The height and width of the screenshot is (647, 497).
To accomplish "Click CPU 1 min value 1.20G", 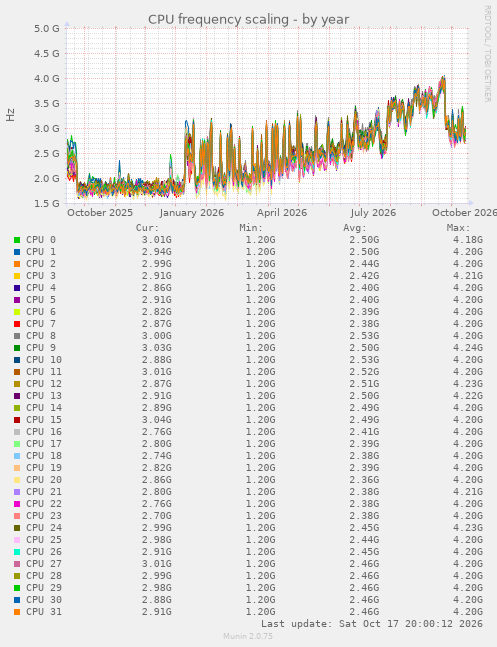I will [260, 252].
